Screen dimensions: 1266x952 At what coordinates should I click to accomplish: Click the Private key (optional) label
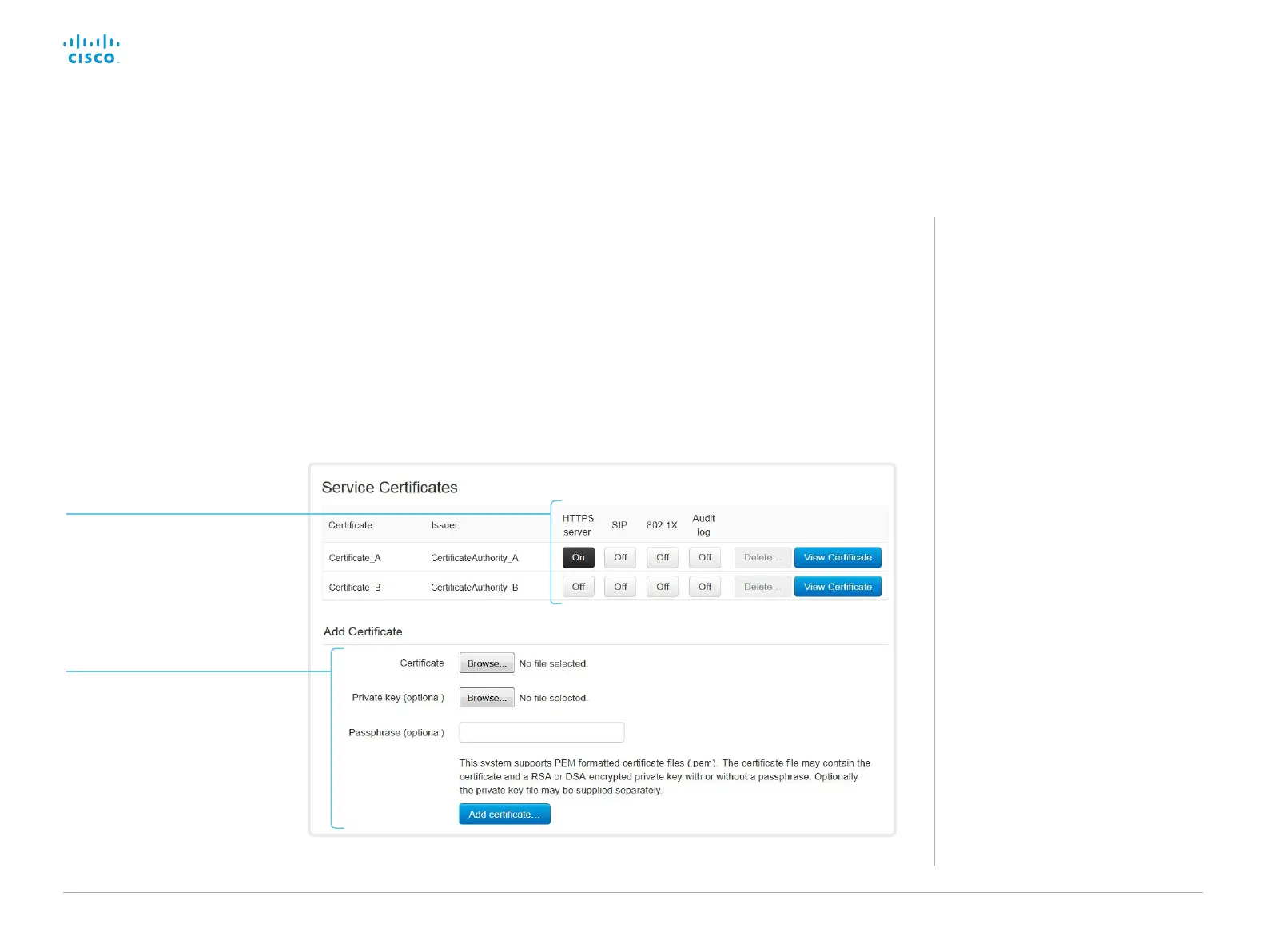(398, 698)
